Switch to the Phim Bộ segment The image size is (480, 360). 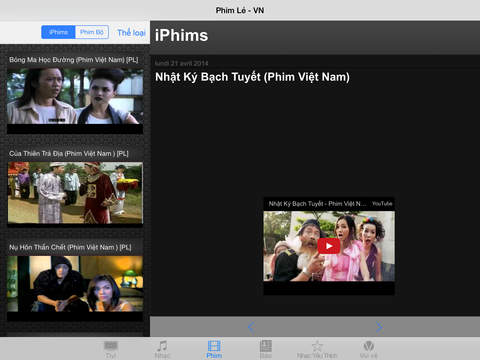tap(92, 32)
